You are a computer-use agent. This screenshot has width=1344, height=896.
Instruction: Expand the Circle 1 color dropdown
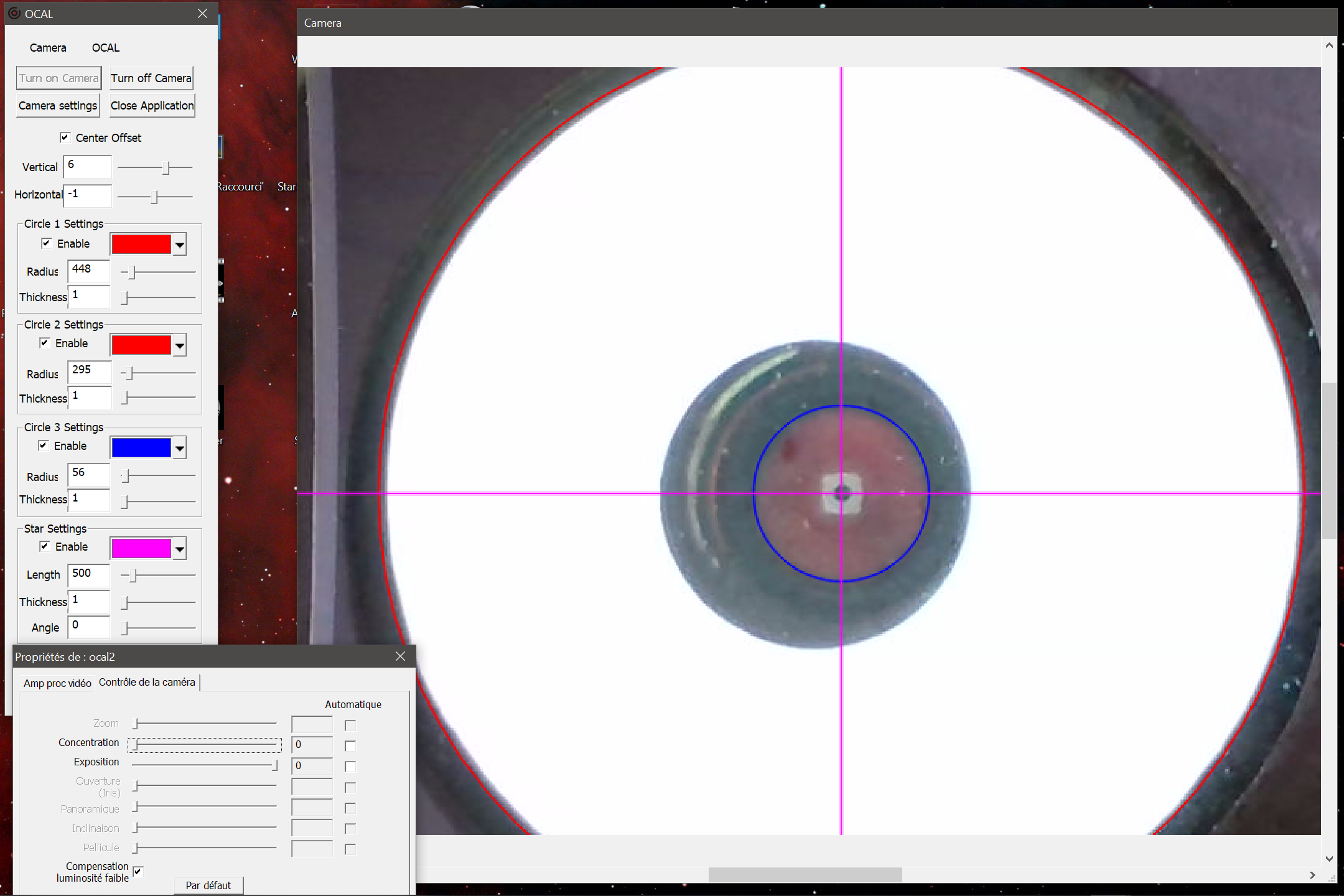(180, 245)
